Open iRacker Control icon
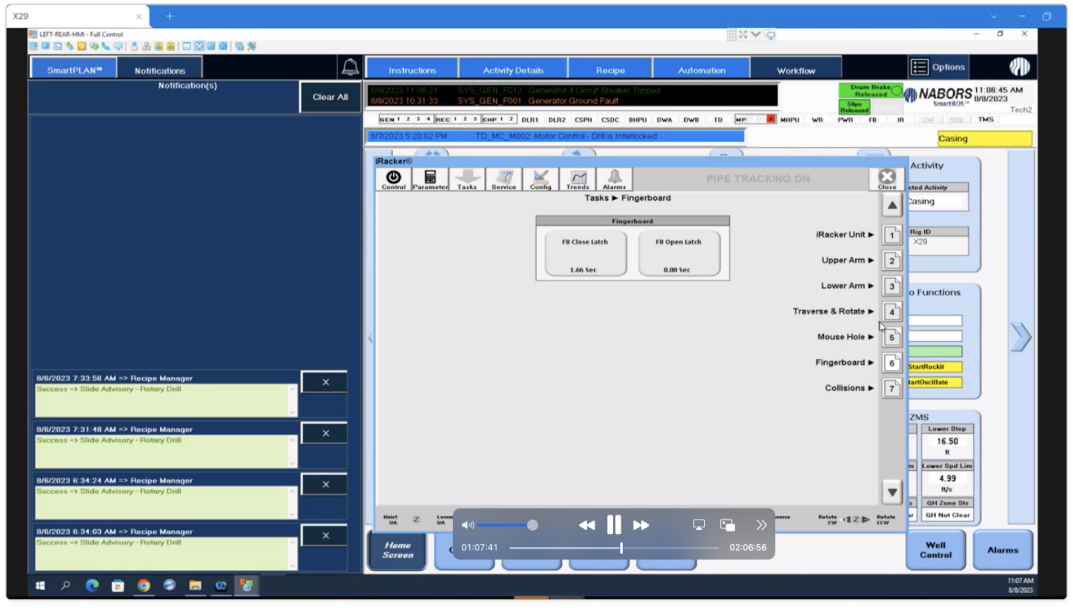Screen dimensions: 1073x608 (393, 179)
